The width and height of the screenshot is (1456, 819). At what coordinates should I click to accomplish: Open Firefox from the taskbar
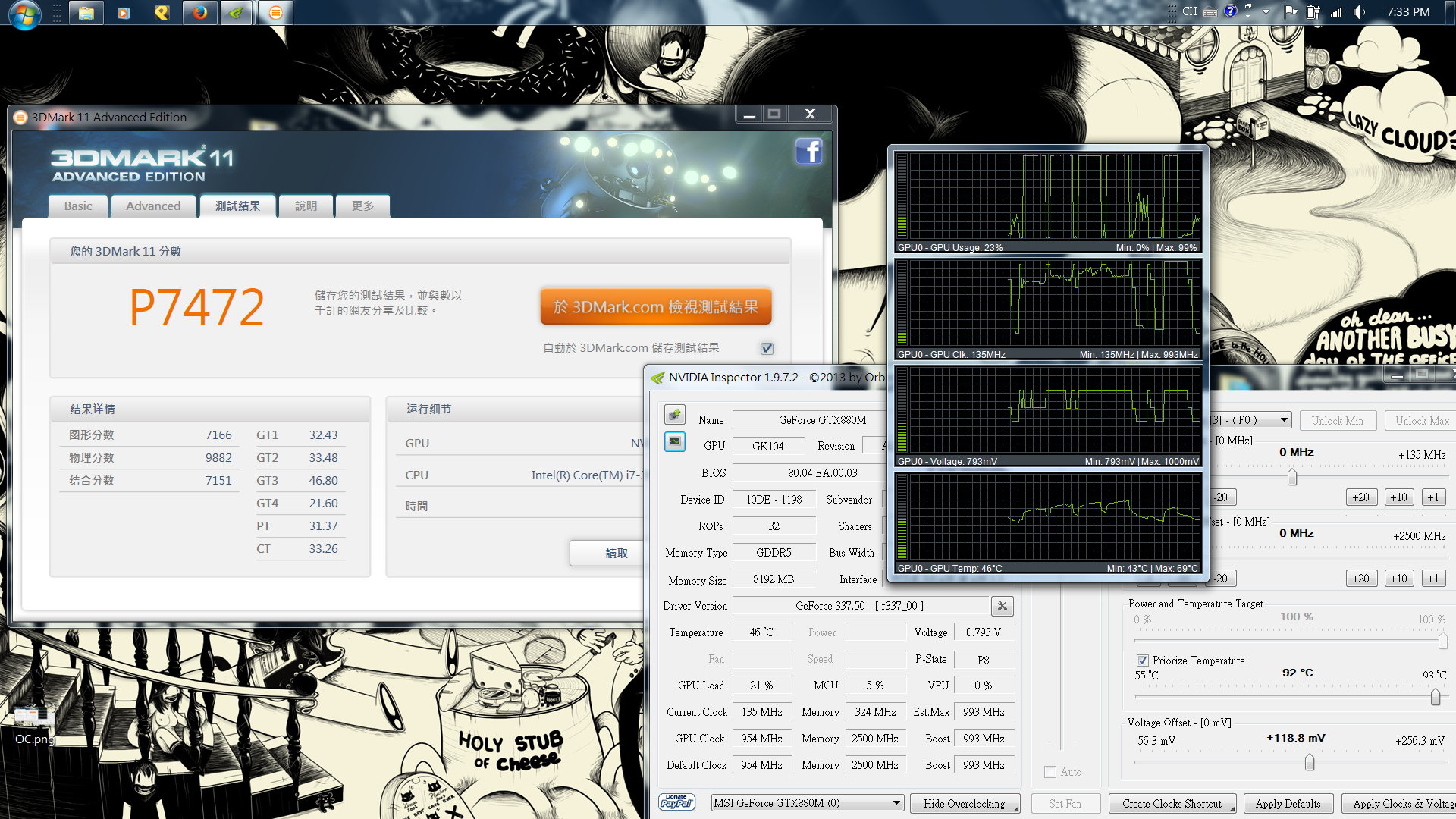199,12
